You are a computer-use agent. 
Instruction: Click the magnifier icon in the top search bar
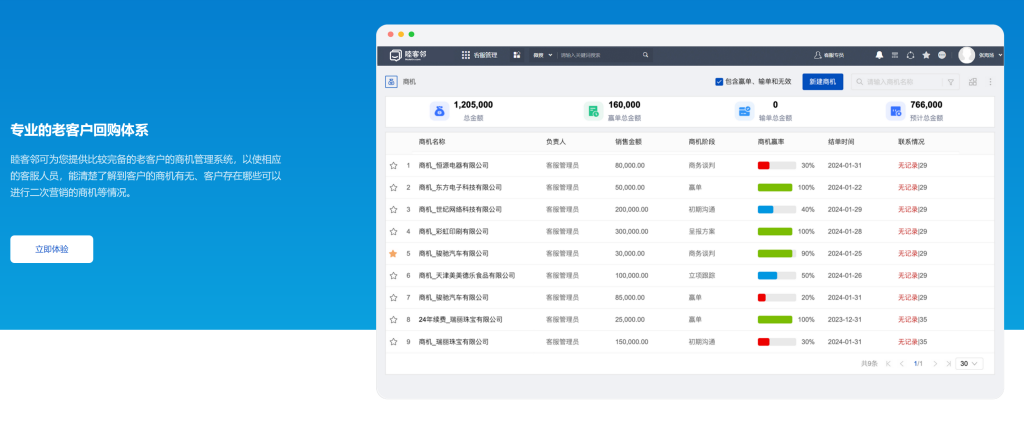pos(645,55)
